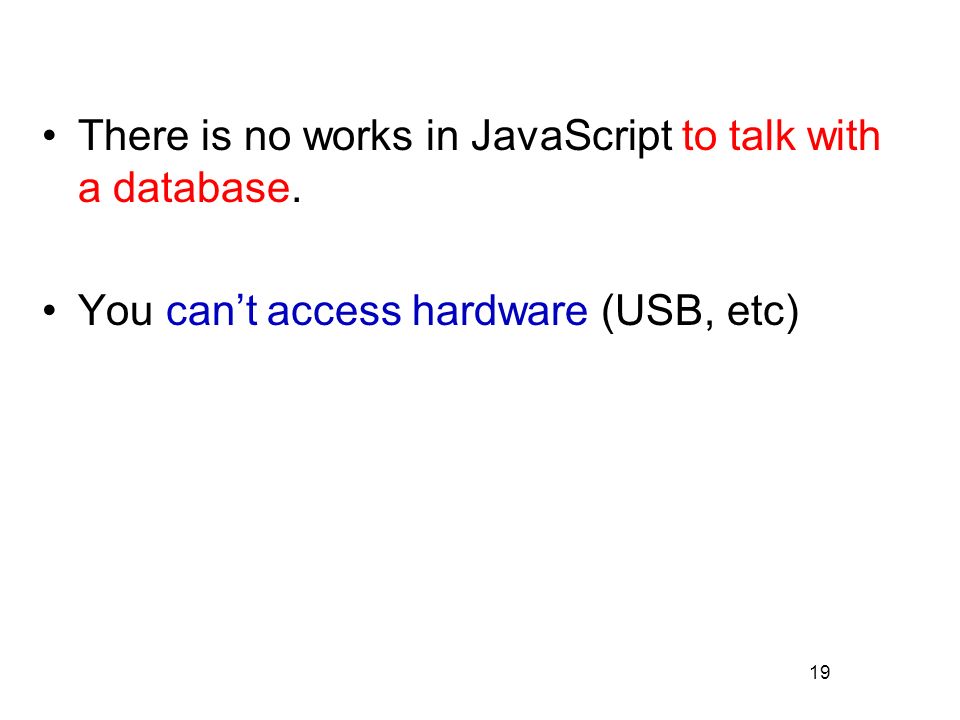Click the blue word "hardware"
This screenshot has width=960, height=720.
(x=500, y=310)
